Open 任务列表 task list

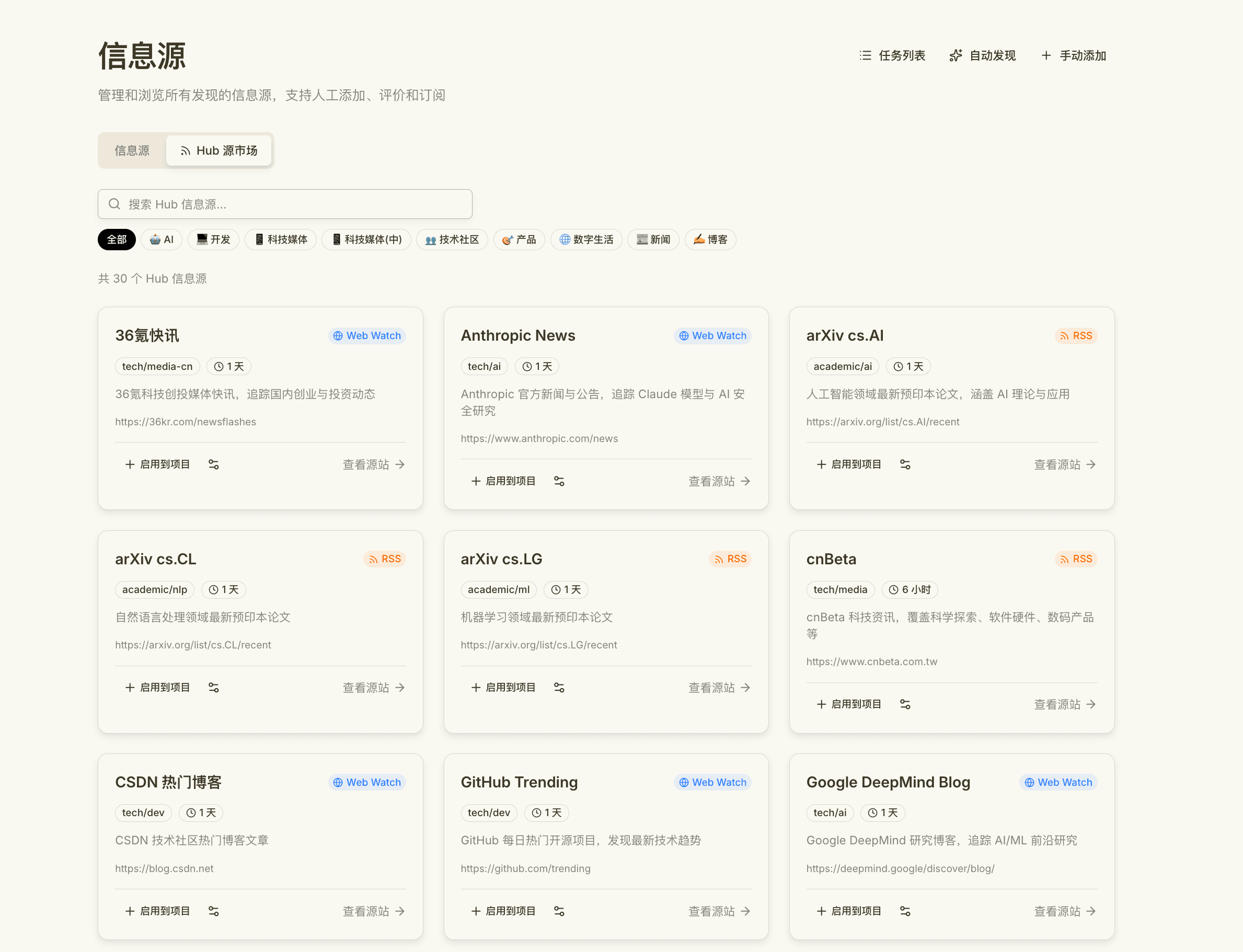892,55
